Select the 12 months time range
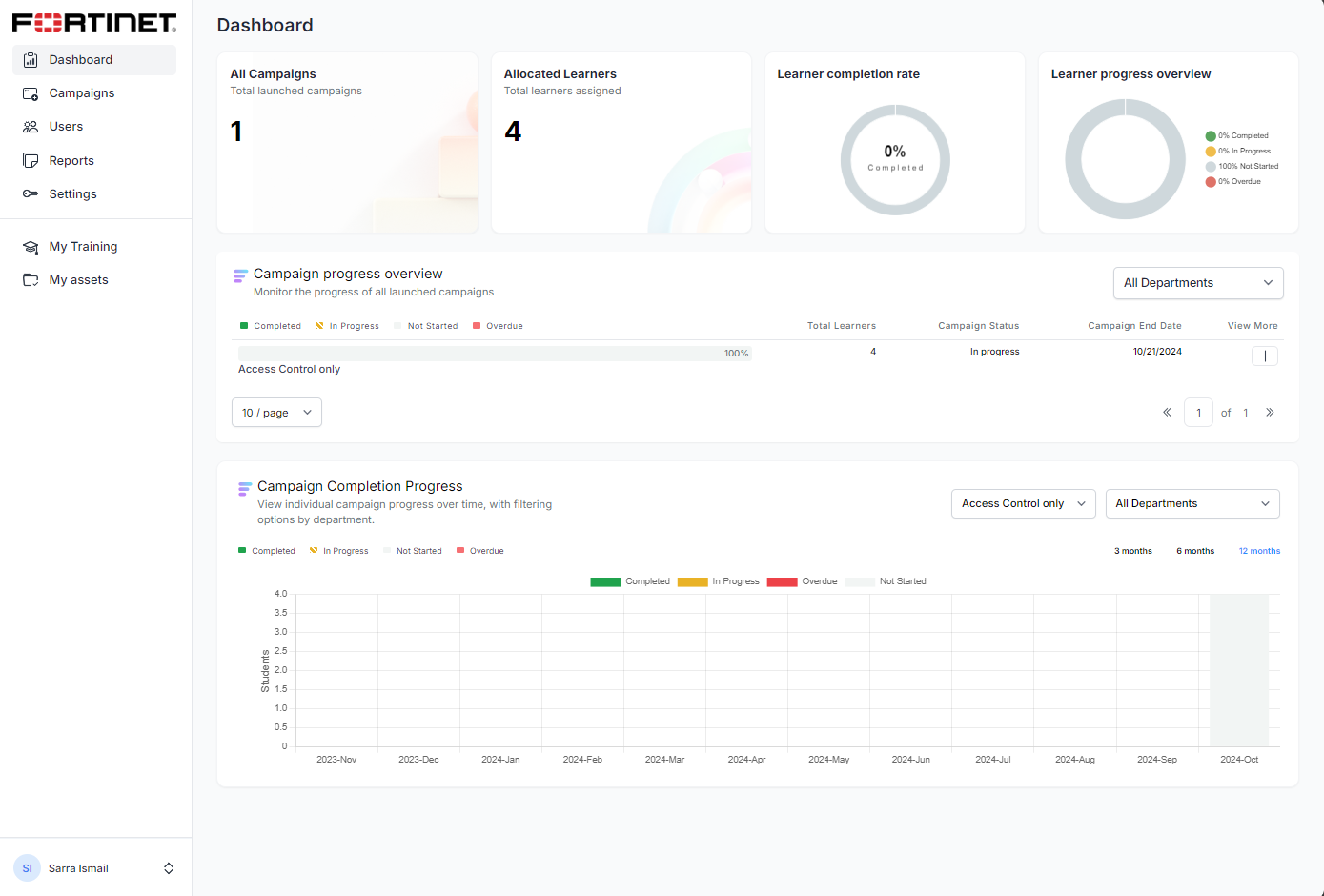The height and width of the screenshot is (896, 1324). point(1259,551)
